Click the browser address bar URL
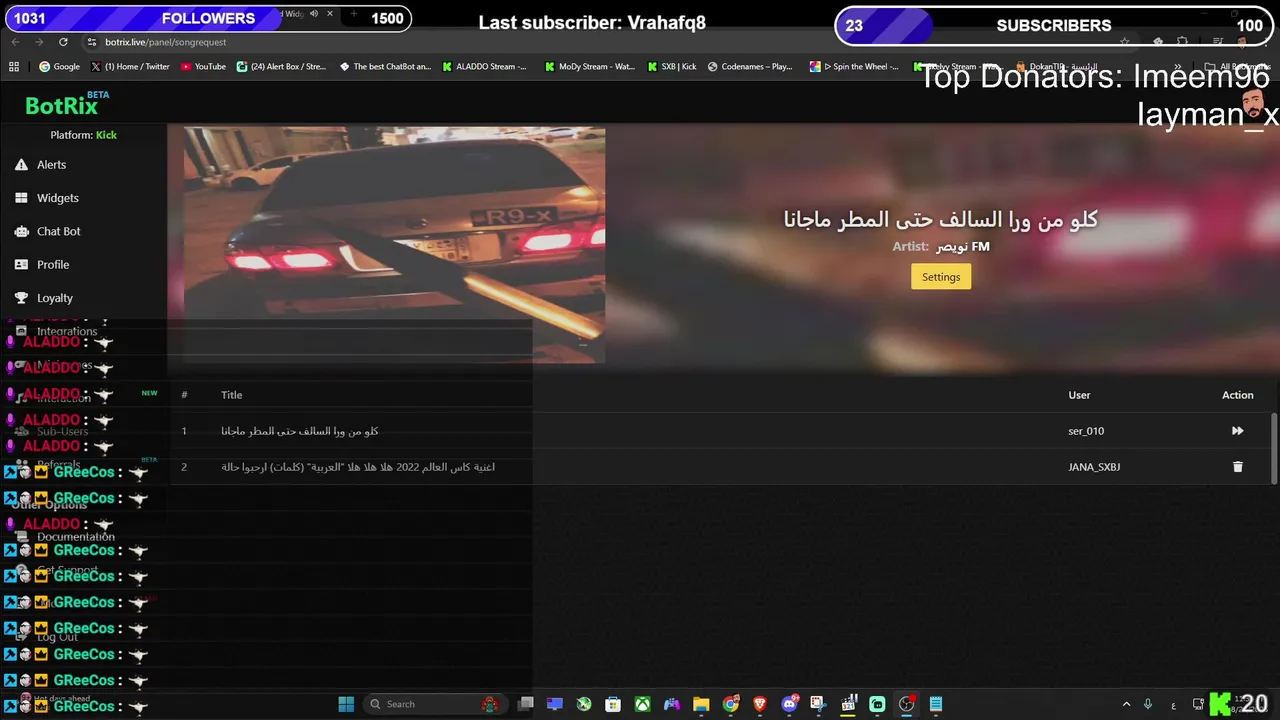Viewport: 1280px width, 720px height. [165, 42]
